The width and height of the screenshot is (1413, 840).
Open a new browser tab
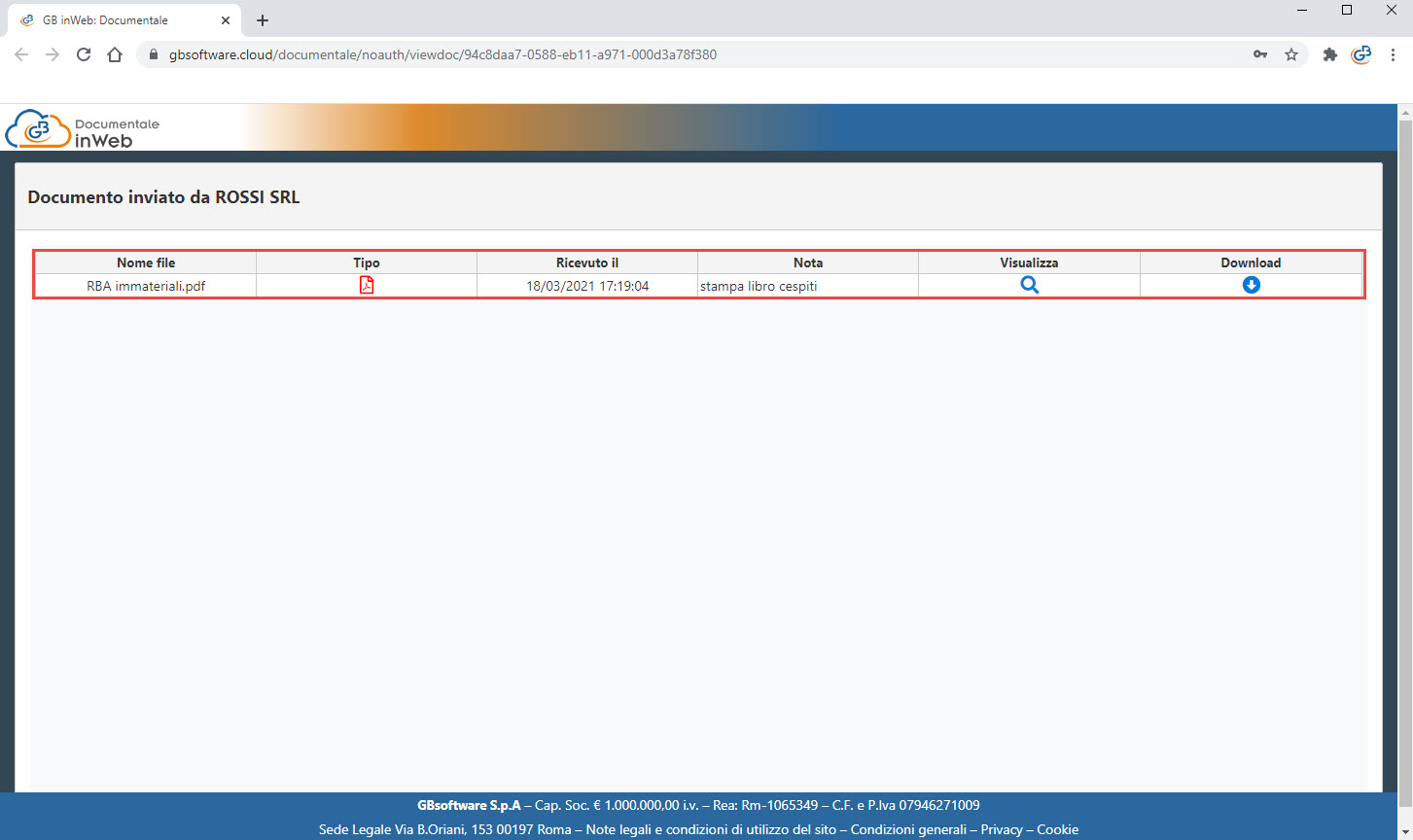pyautogui.click(x=263, y=20)
